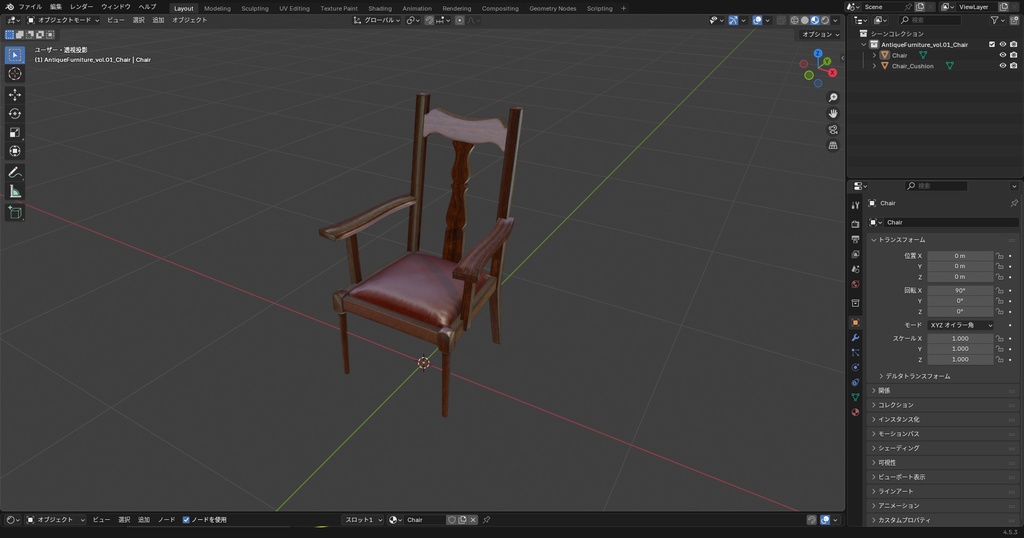Choose the Transform tool in toolbar
The width and height of the screenshot is (1024, 538).
15,151
